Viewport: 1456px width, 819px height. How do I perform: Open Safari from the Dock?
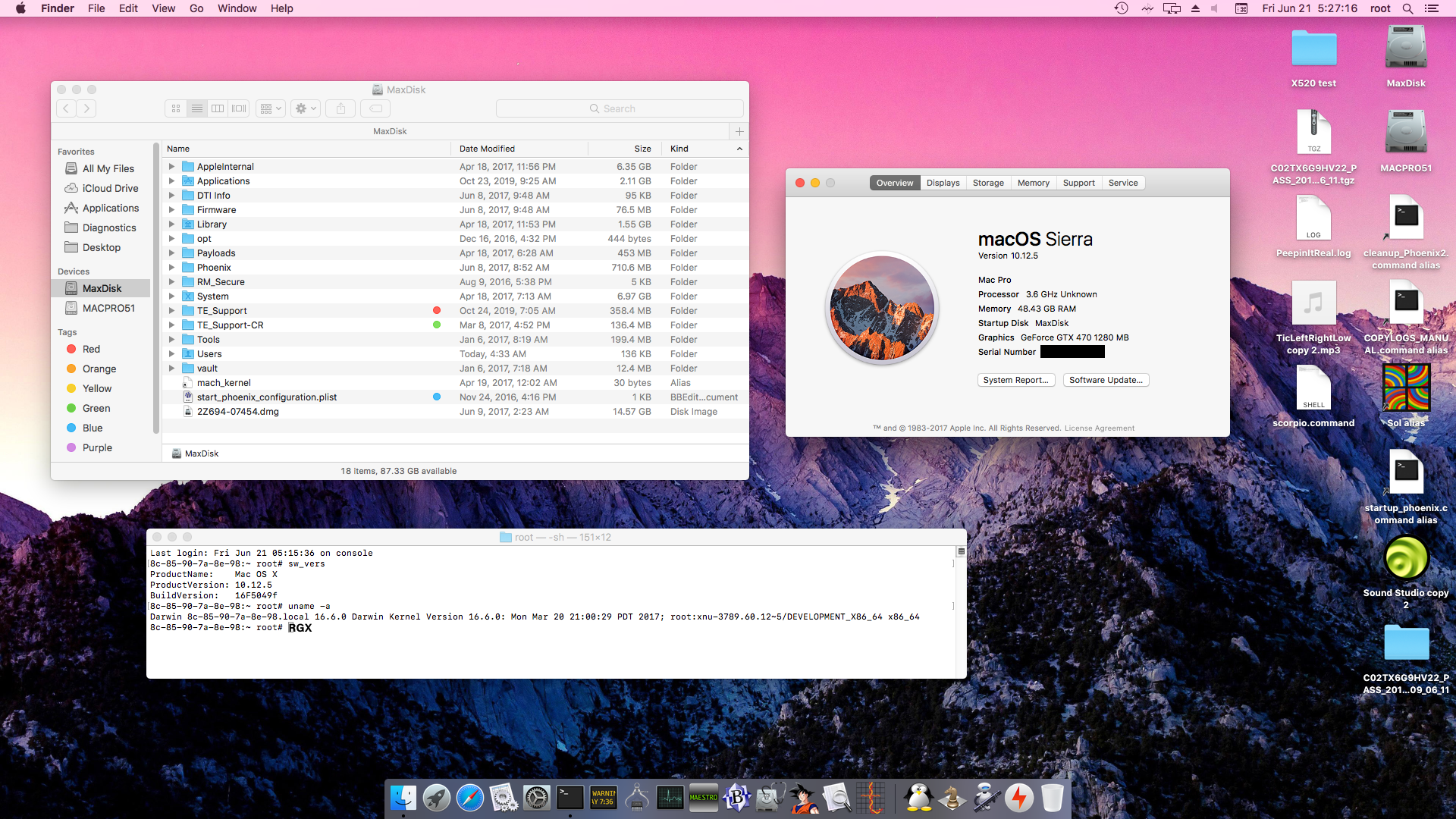(x=470, y=798)
